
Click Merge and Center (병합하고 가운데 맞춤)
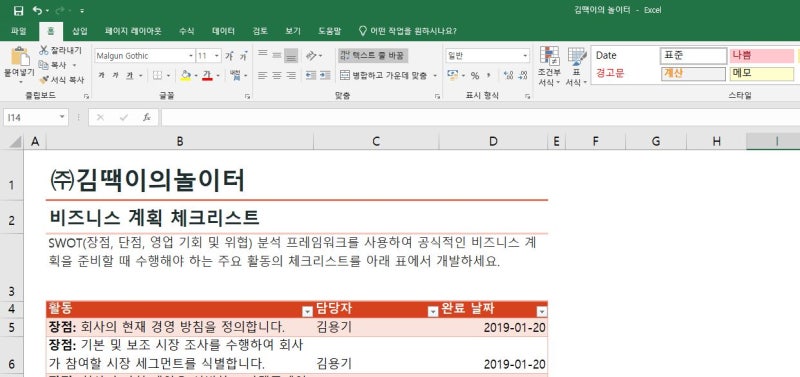pyautogui.click(x=384, y=76)
